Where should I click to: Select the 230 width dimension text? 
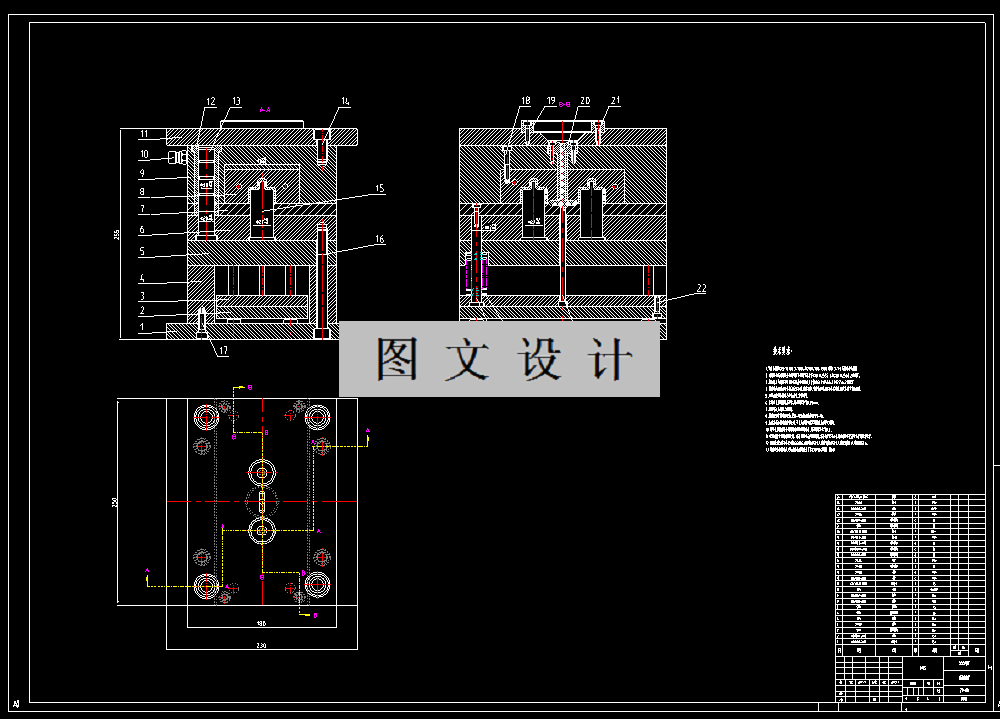point(261,646)
